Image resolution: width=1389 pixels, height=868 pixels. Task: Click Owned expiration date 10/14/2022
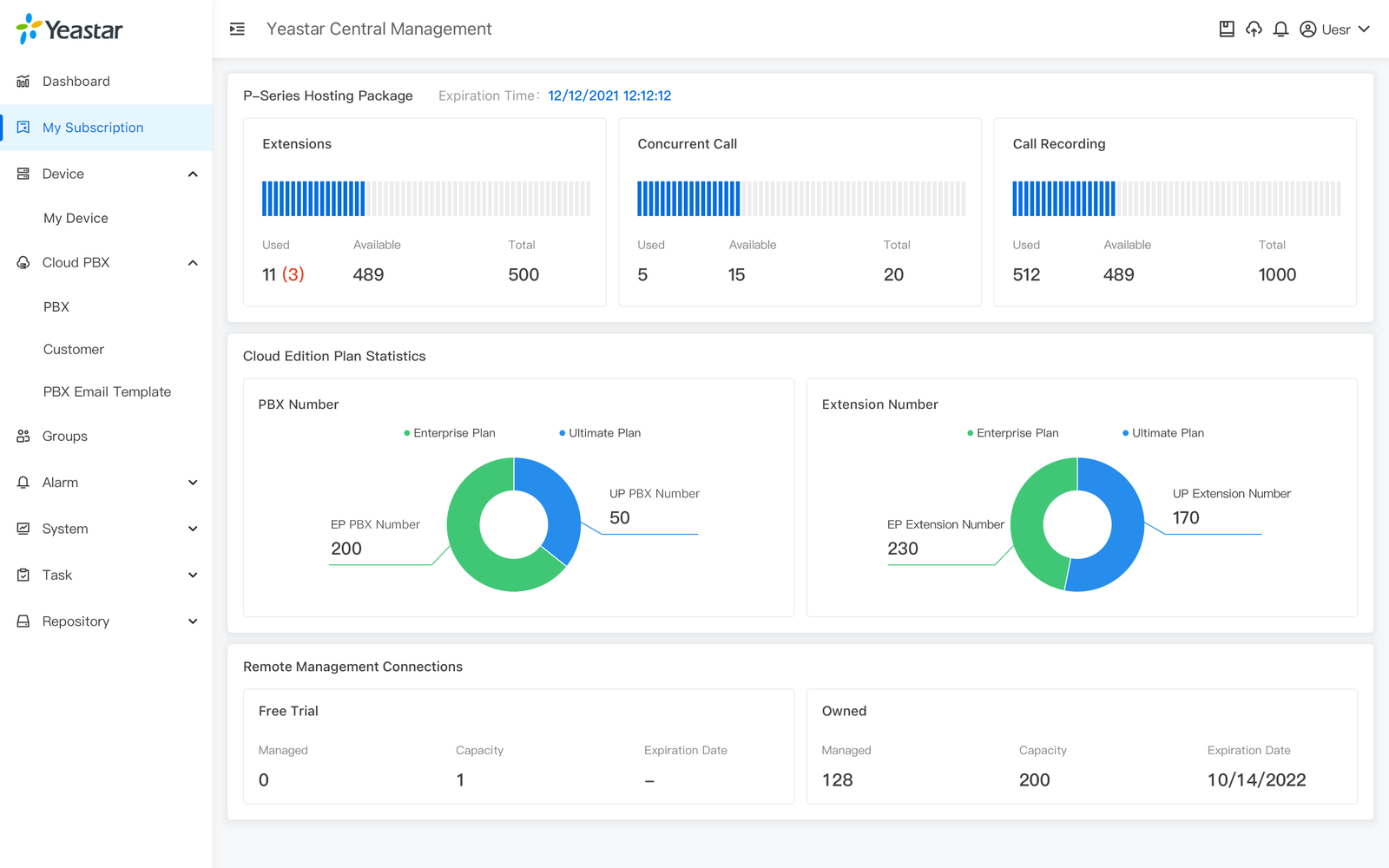1256,780
